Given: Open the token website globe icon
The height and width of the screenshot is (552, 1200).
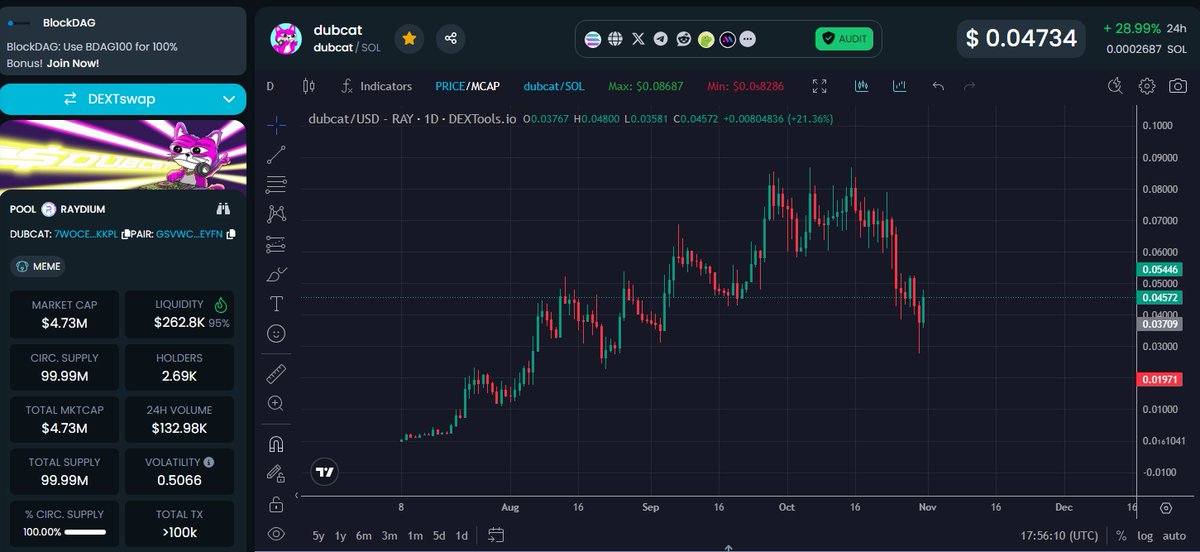Looking at the screenshot, I should [615, 39].
